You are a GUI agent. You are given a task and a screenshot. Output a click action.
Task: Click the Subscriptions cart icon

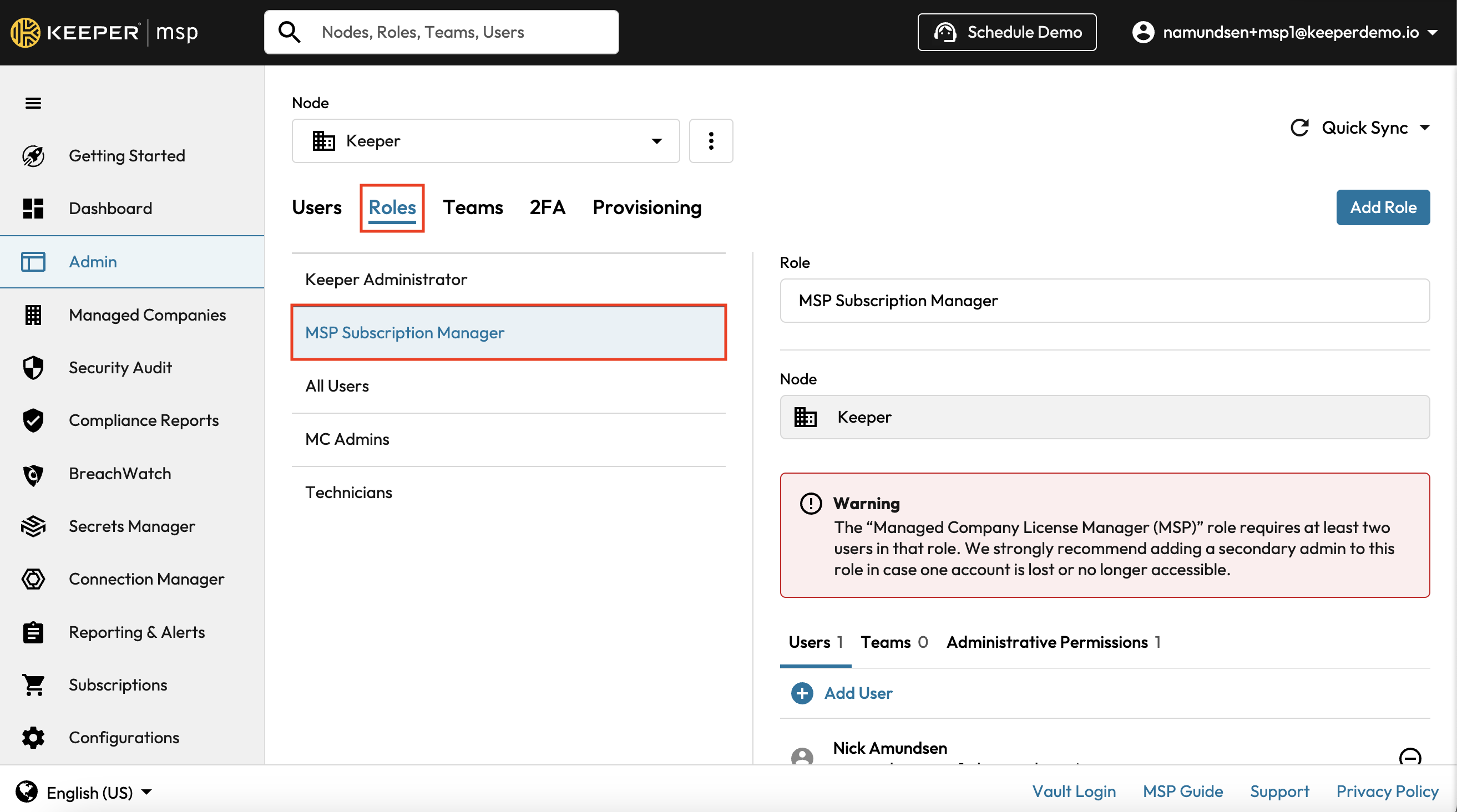click(33, 685)
